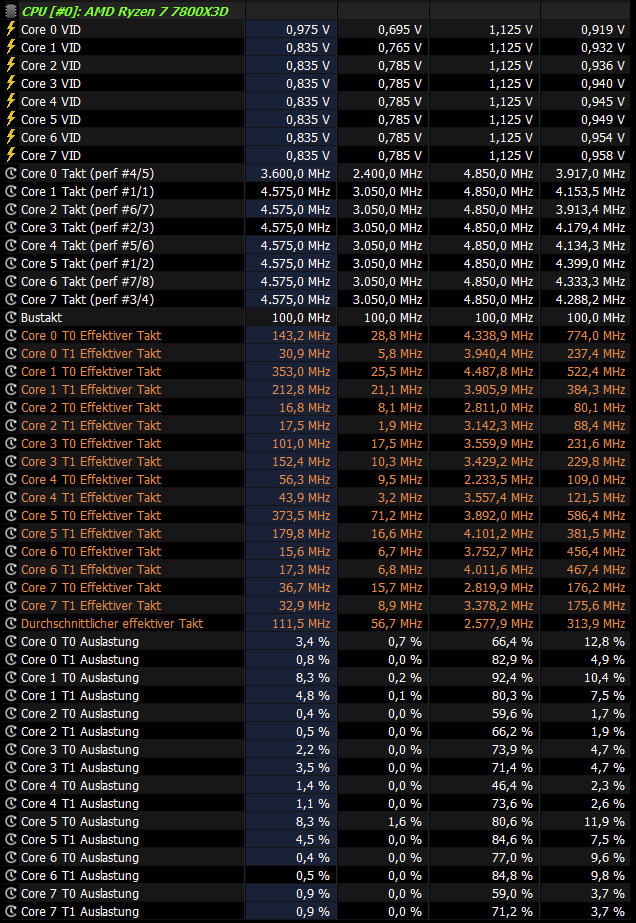Click Core 0 VID minimum value 0,695 V
Screen dimensions: 636x923
[x=400, y=29]
